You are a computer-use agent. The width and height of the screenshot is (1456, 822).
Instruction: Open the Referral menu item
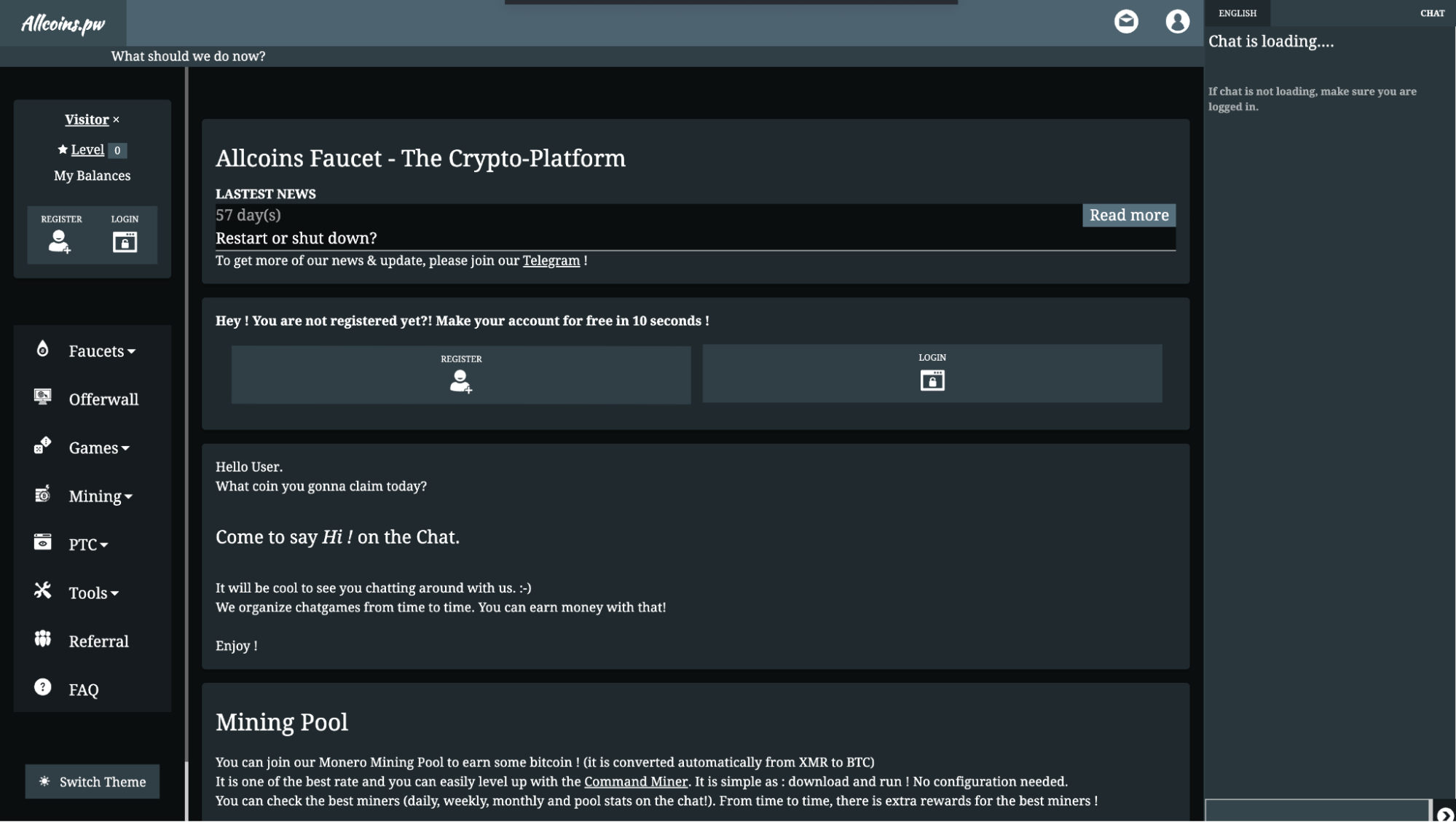pos(98,641)
